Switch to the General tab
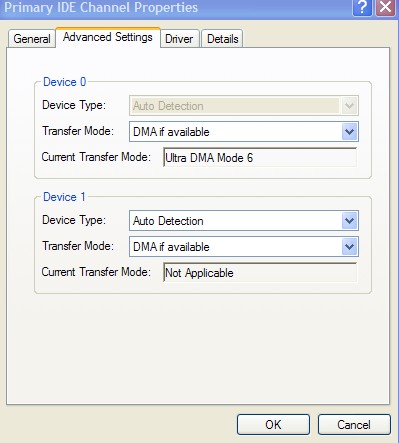Screen dimensions: 399x443 coord(32,39)
